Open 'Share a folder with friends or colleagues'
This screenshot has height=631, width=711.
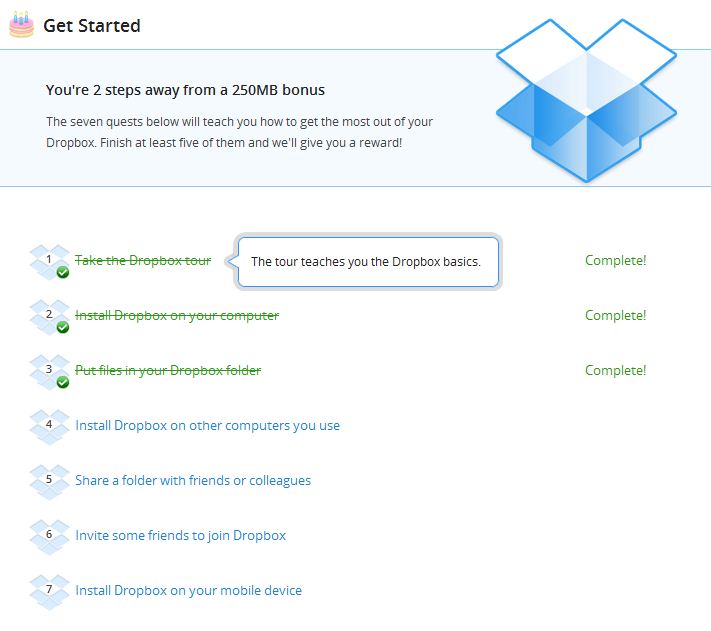(x=193, y=481)
